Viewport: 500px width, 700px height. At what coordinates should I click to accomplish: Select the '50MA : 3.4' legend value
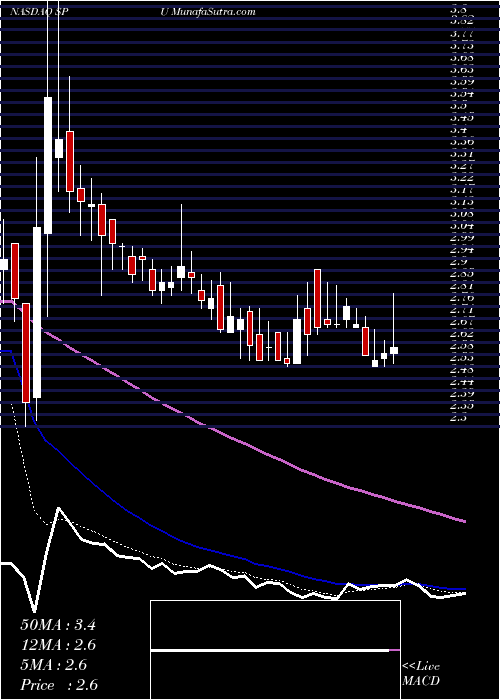58,625
